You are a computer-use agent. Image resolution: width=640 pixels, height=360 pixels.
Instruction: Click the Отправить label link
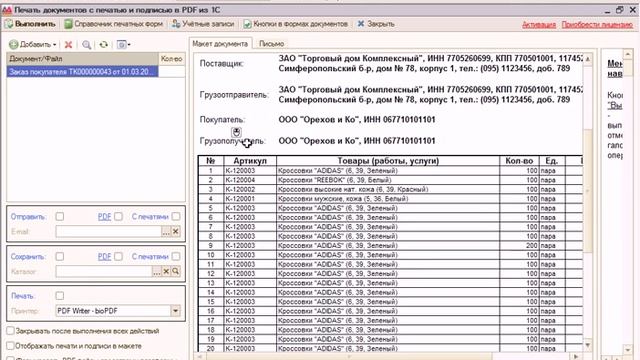(29, 217)
